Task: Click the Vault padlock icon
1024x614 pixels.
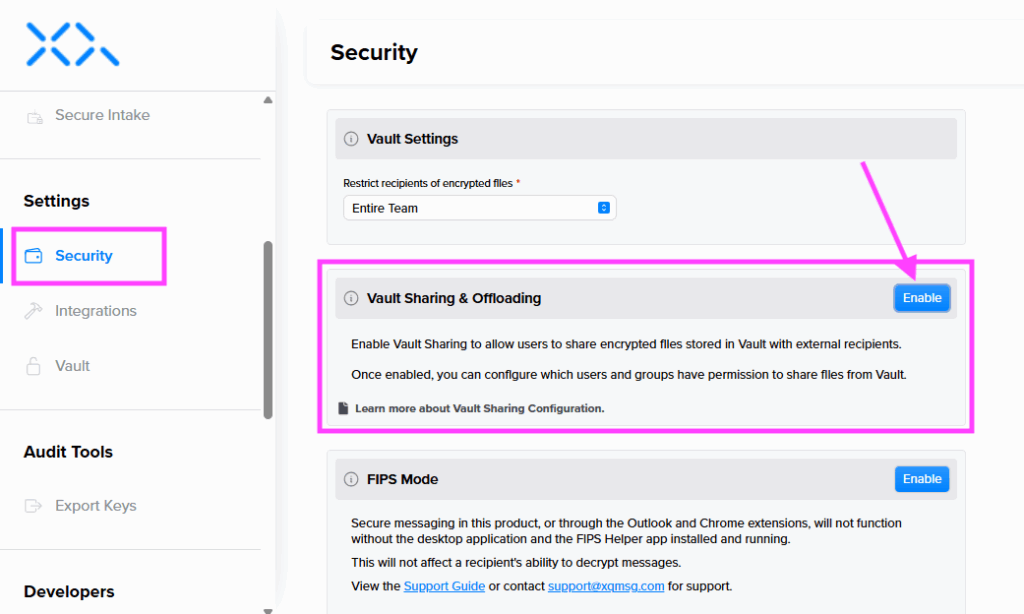Action: [x=35, y=366]
